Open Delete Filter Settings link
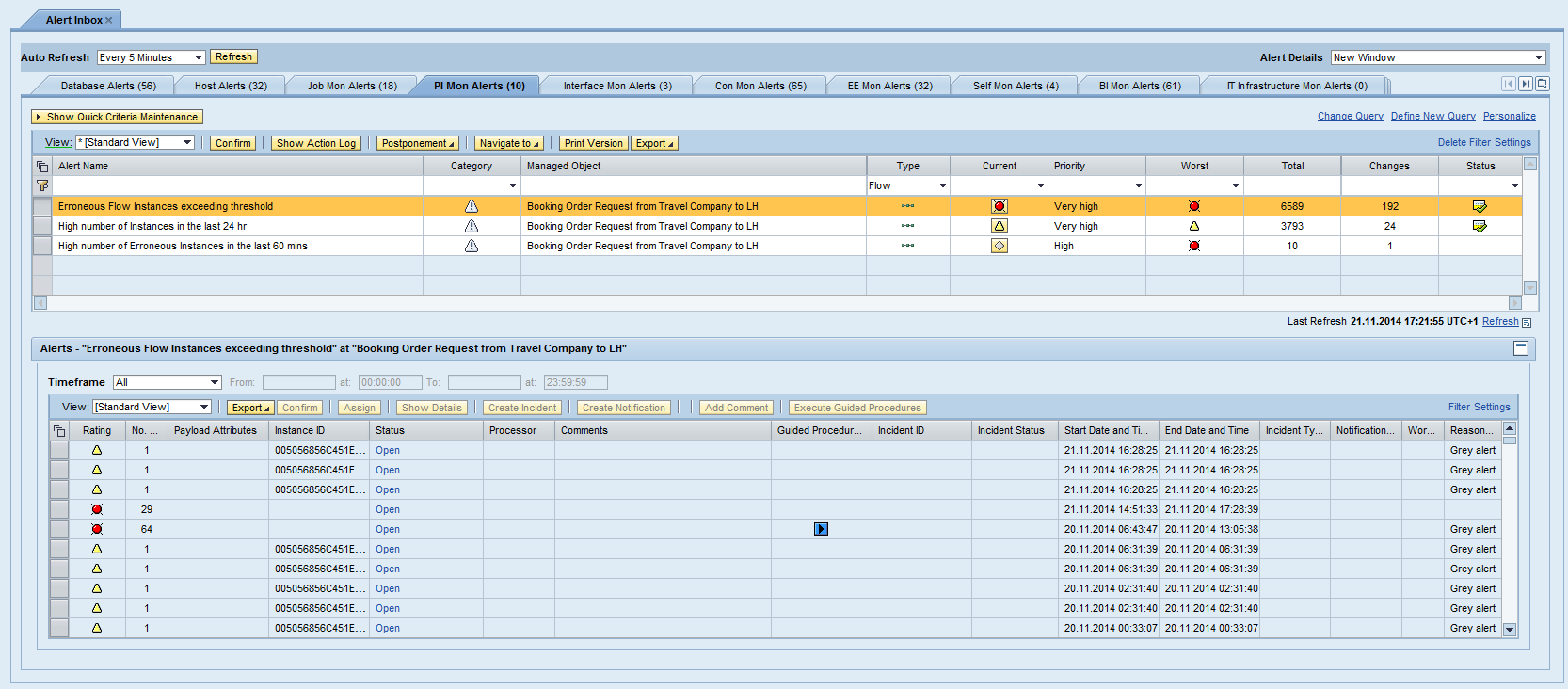The height and width of the screenshot is (689, 1568). click(1484, 142)
